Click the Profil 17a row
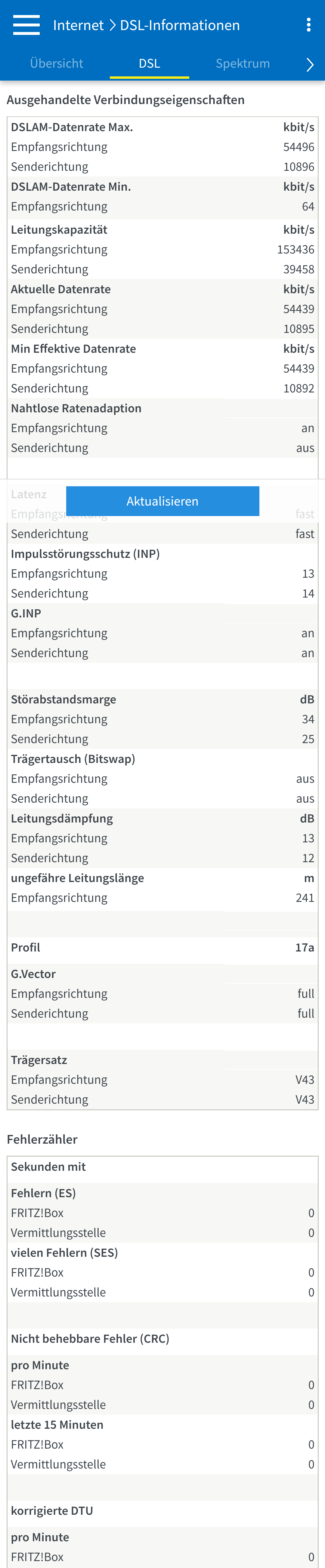This screenshot has height=1568, width=325. (162, 947)
